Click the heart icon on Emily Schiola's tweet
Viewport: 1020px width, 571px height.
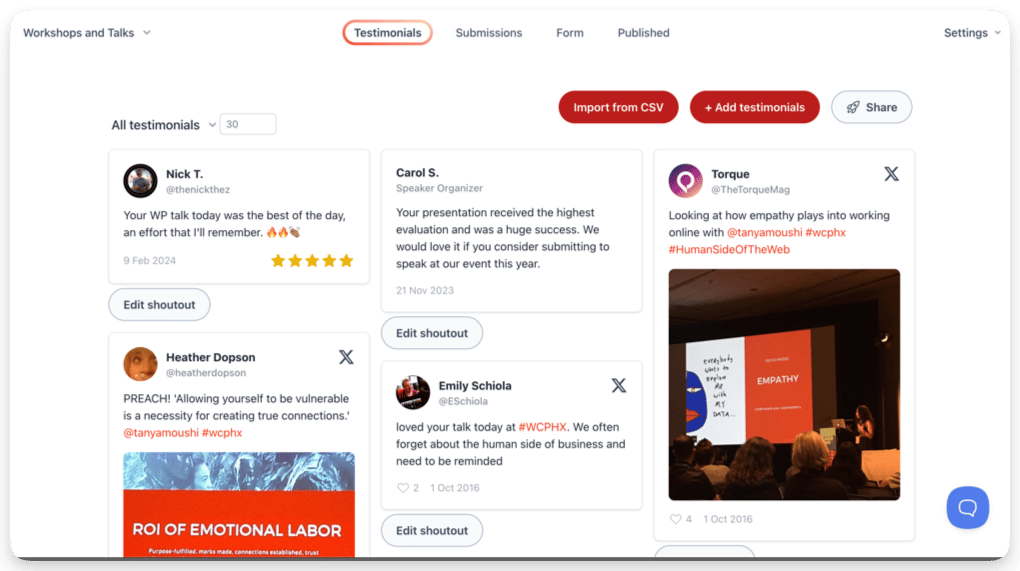(x=403, y=488)
